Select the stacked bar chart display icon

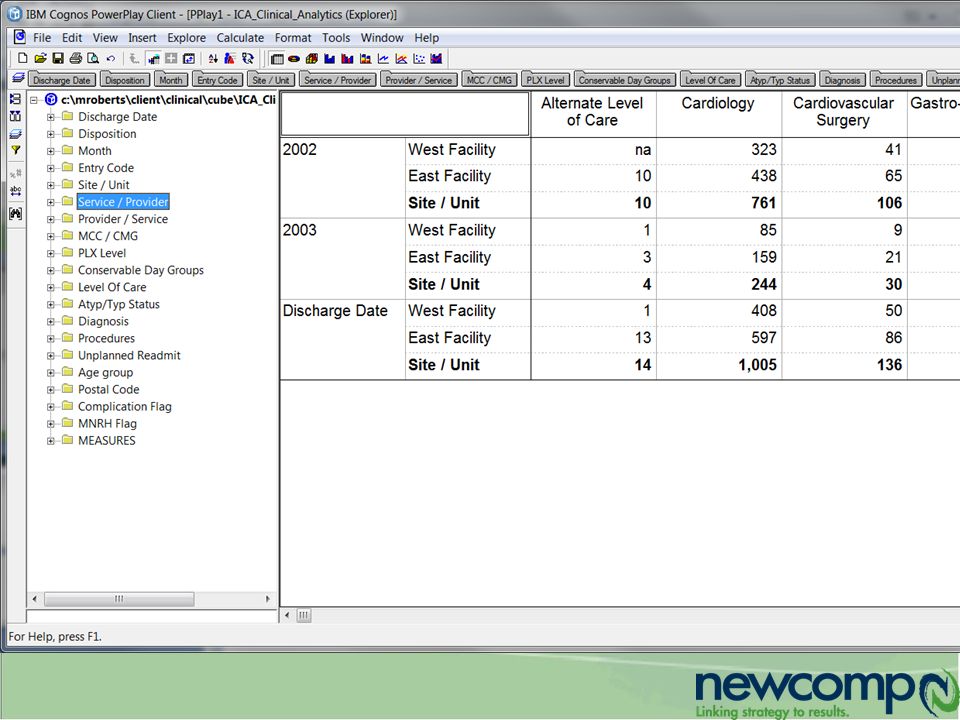(366, 59)
